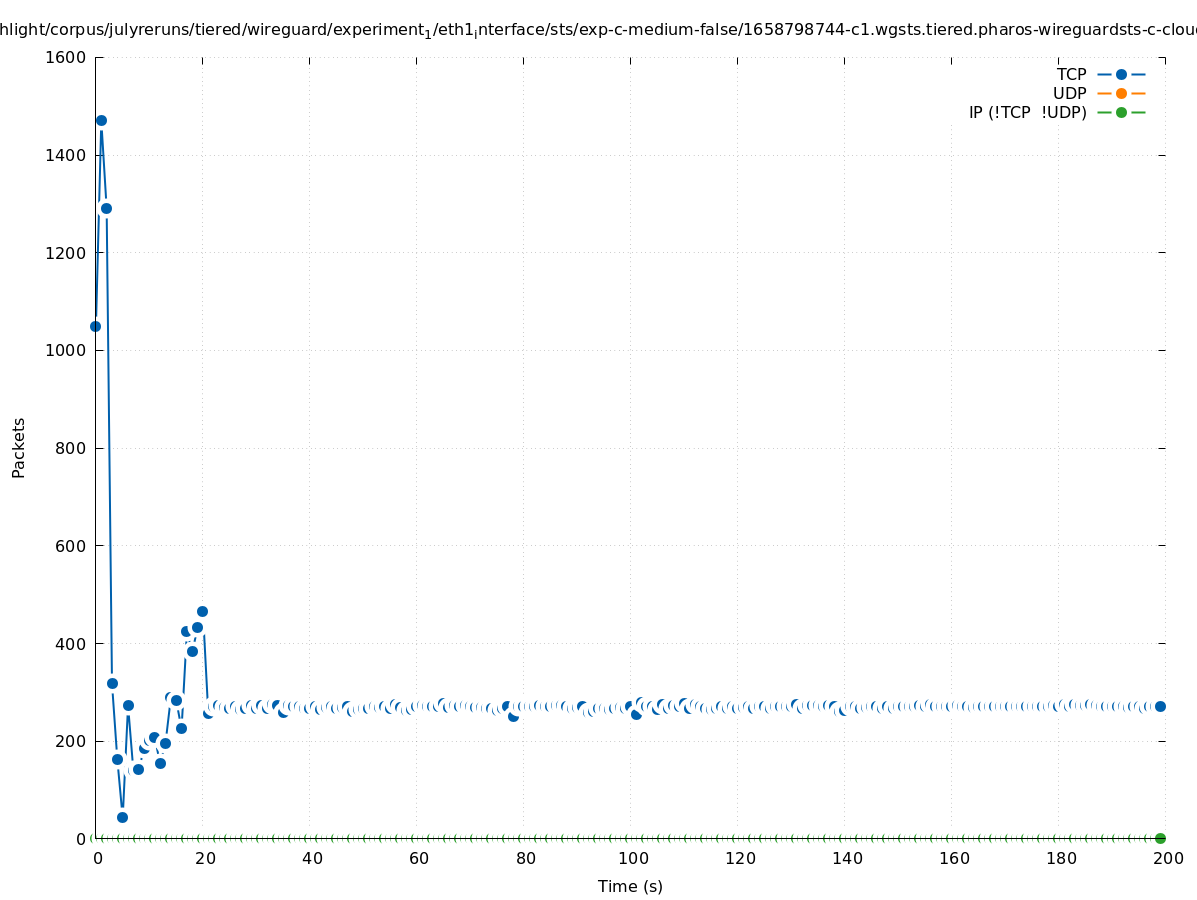Viewport: 1197px width, 900px height.
Task: Click the first TCP point at time zero
Action: [x=95, y=326]
